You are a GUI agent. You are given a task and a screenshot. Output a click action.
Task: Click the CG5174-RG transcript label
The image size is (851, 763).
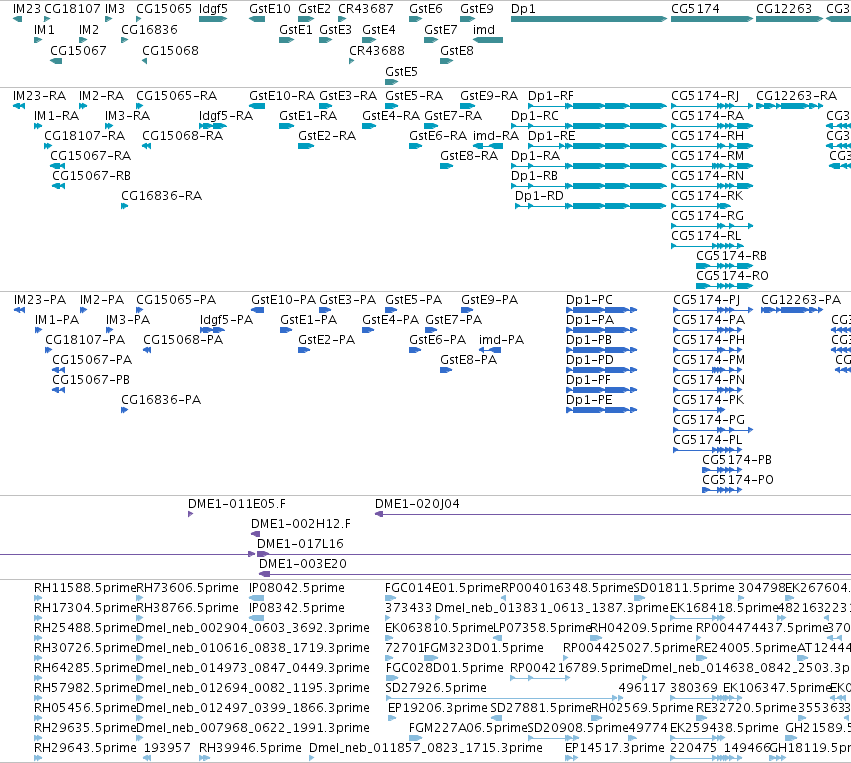(708, 215)
